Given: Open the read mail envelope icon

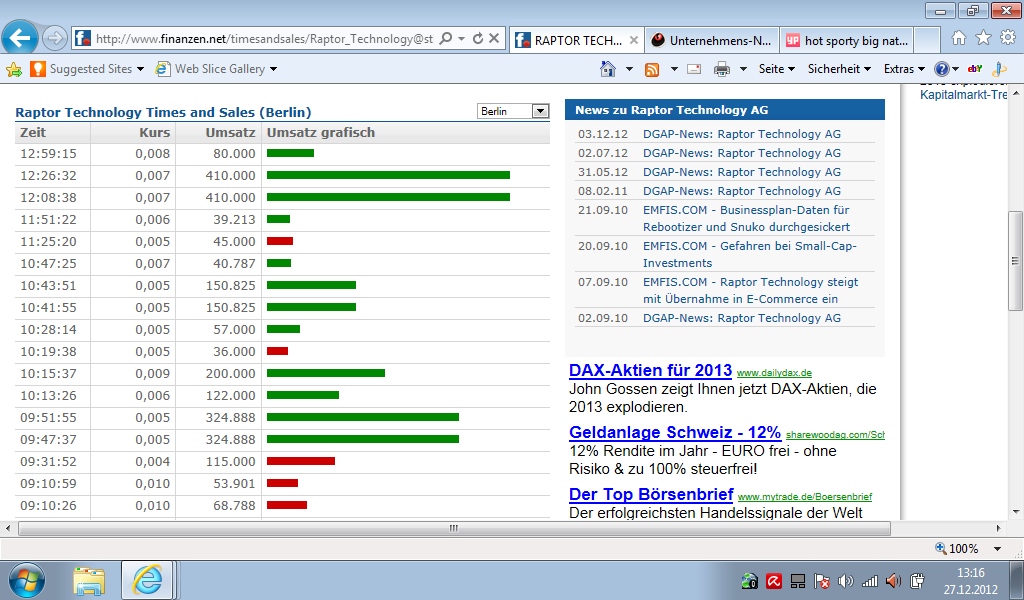Looking at the screenshot, I should click(x=694, y=69).
